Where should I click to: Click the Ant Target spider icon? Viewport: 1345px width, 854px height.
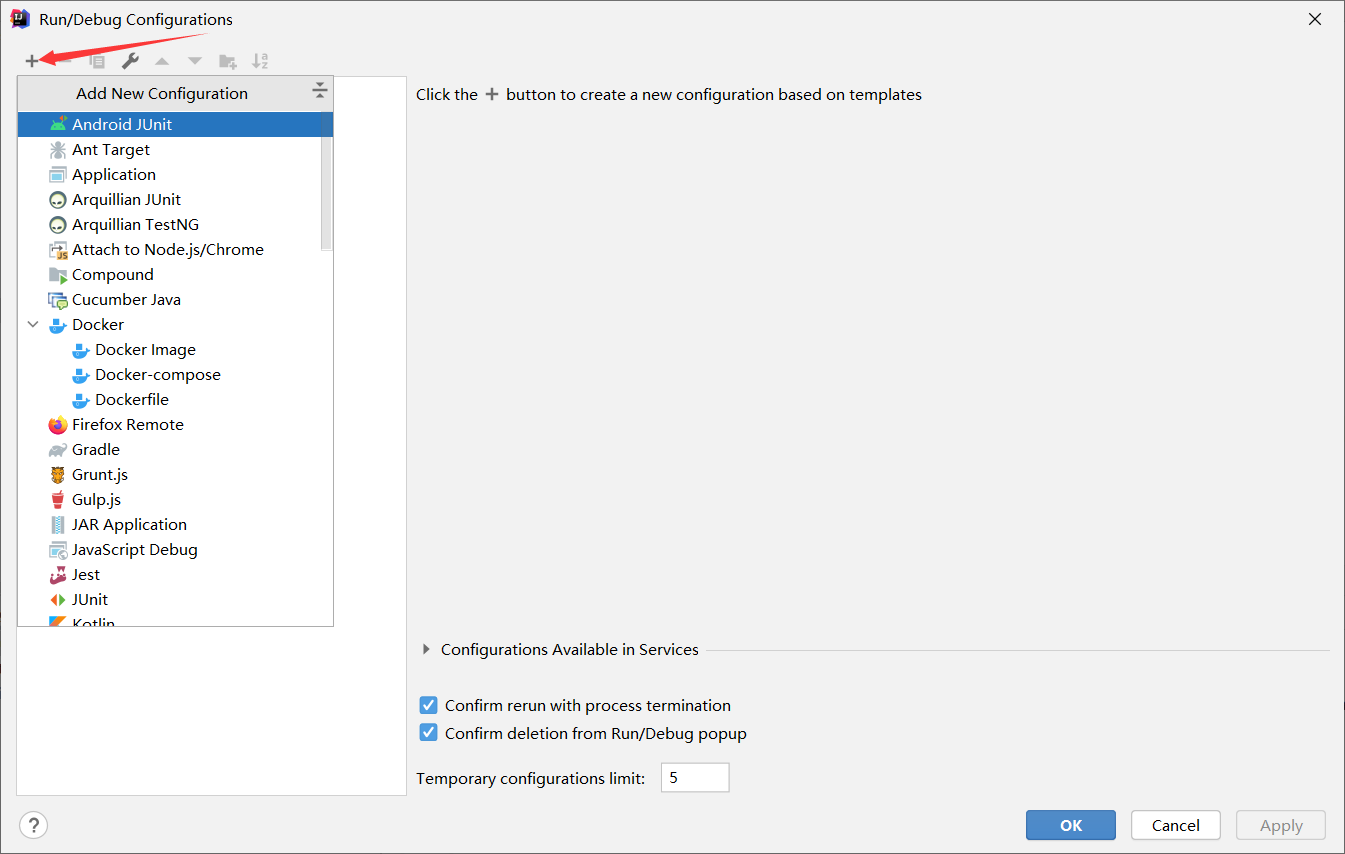pos(58,149)
